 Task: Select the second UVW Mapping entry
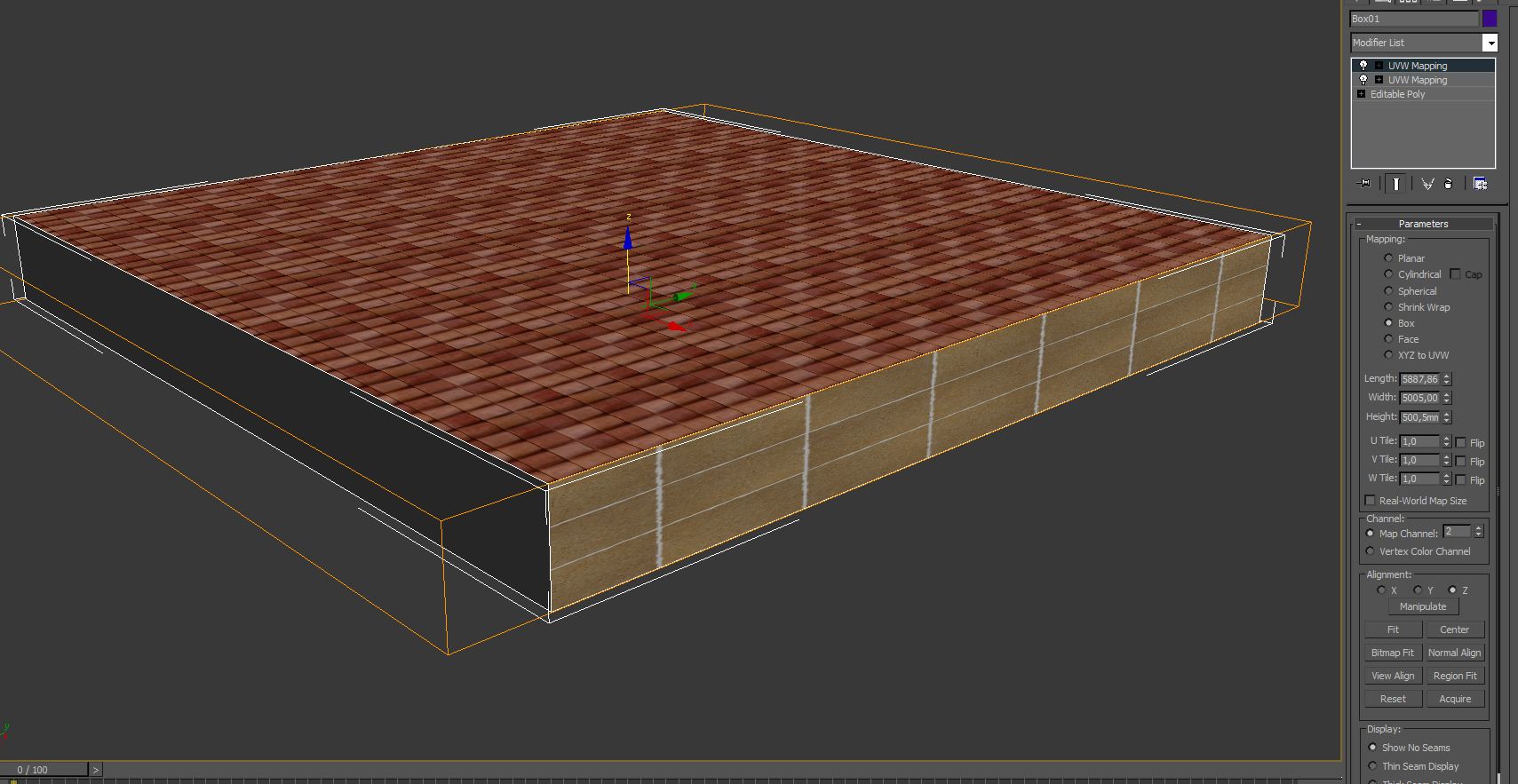pos(1423,80)
